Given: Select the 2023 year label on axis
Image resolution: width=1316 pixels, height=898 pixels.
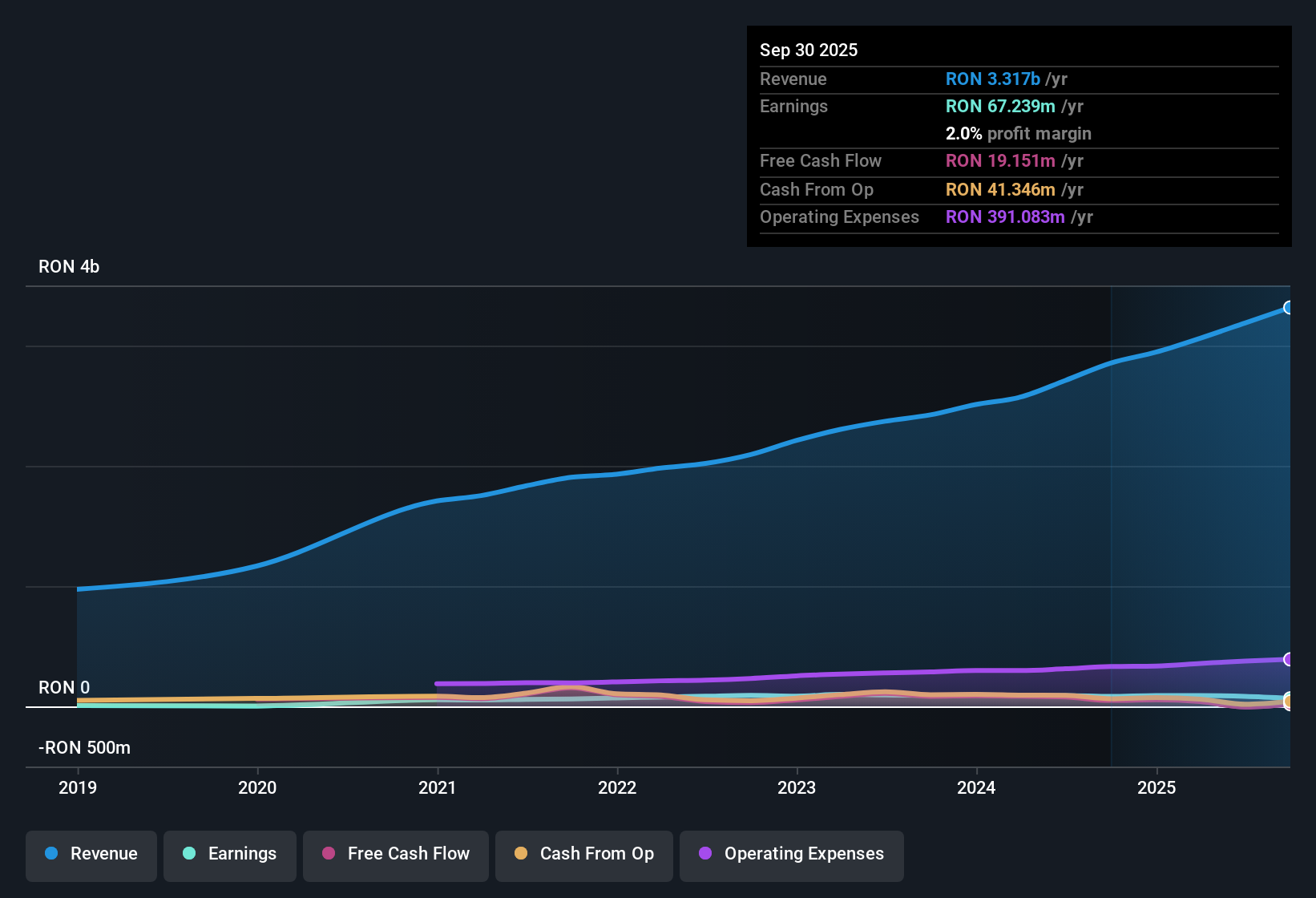Looking at the screenshot, I should [797, 788].
